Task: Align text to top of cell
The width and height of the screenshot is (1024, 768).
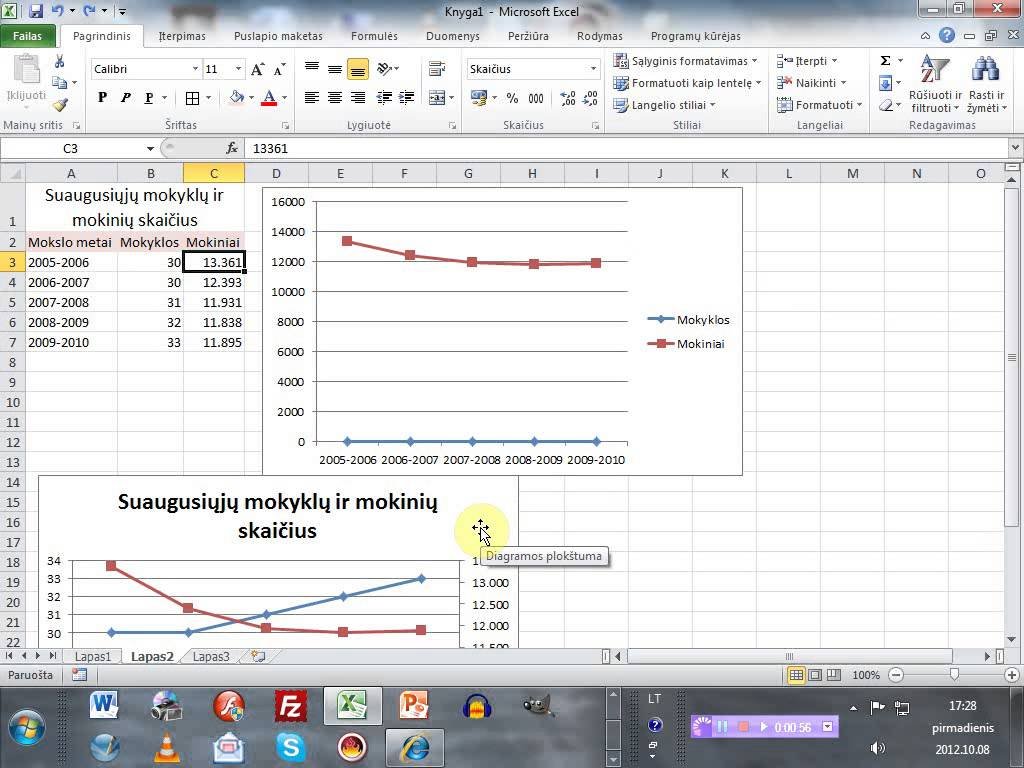Action: tap(312, 69)
